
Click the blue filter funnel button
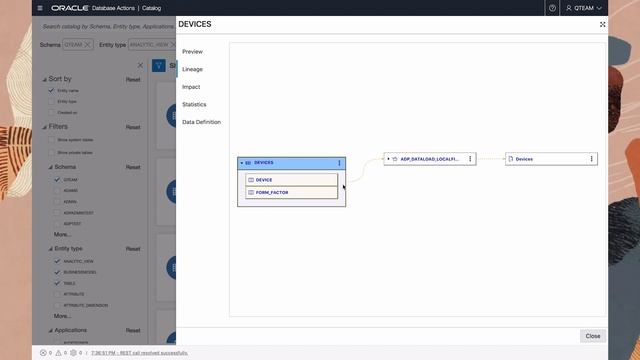click(x=159, y=65)
